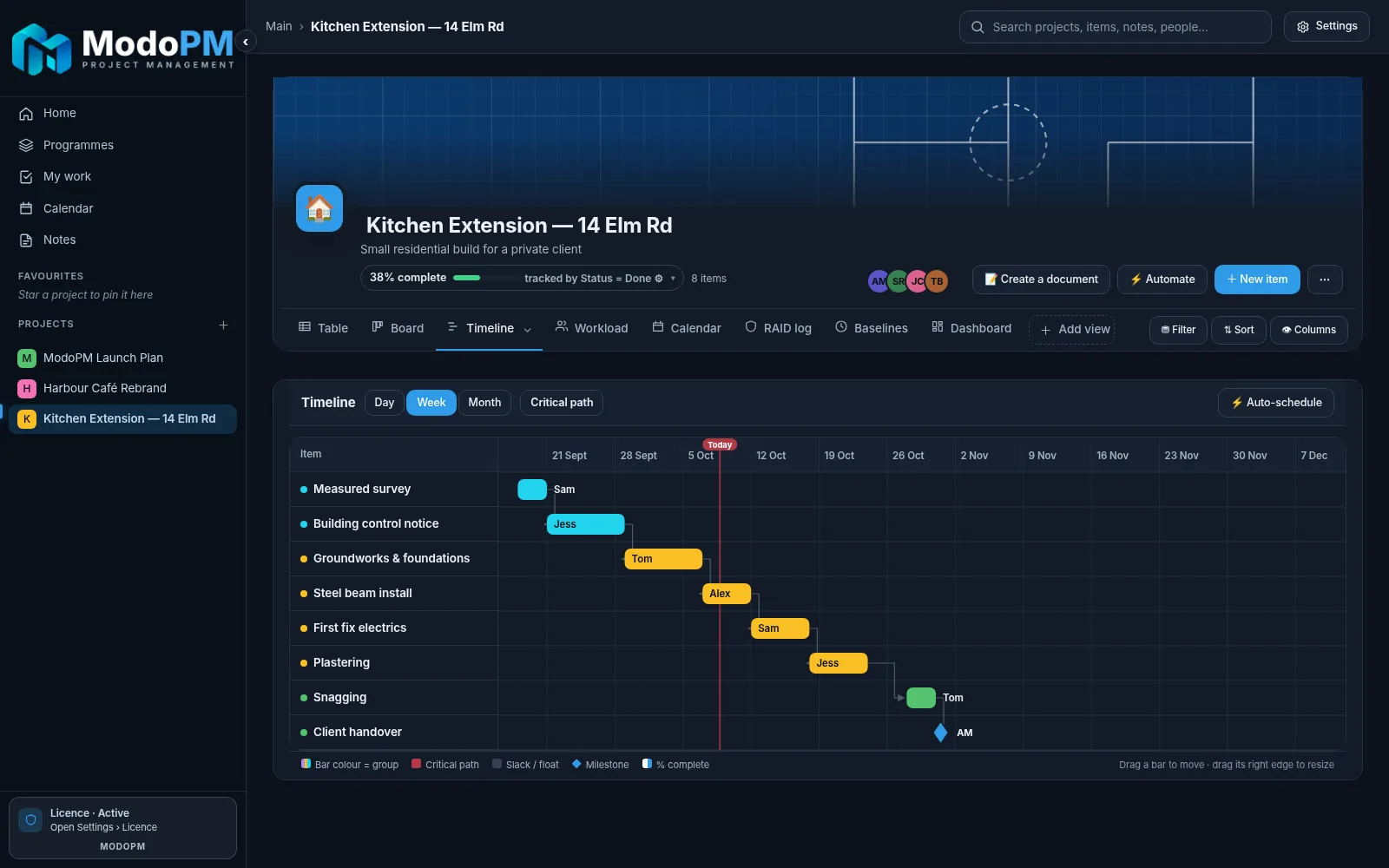Add a new project with the plus icon
This screenshot has width=1389, height=868.
[x=223, y=325]
